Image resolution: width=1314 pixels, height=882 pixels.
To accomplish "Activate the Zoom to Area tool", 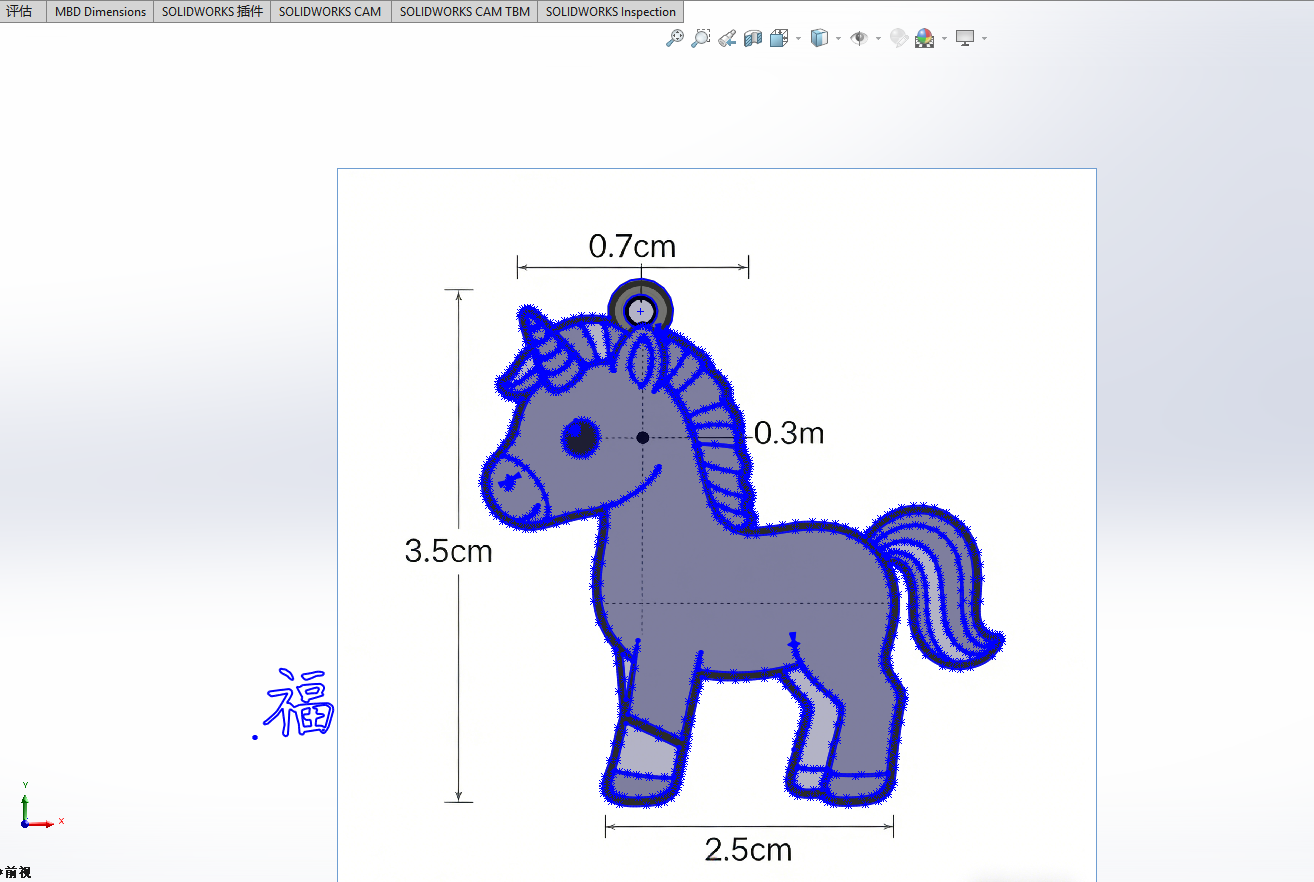I will 701,38.
